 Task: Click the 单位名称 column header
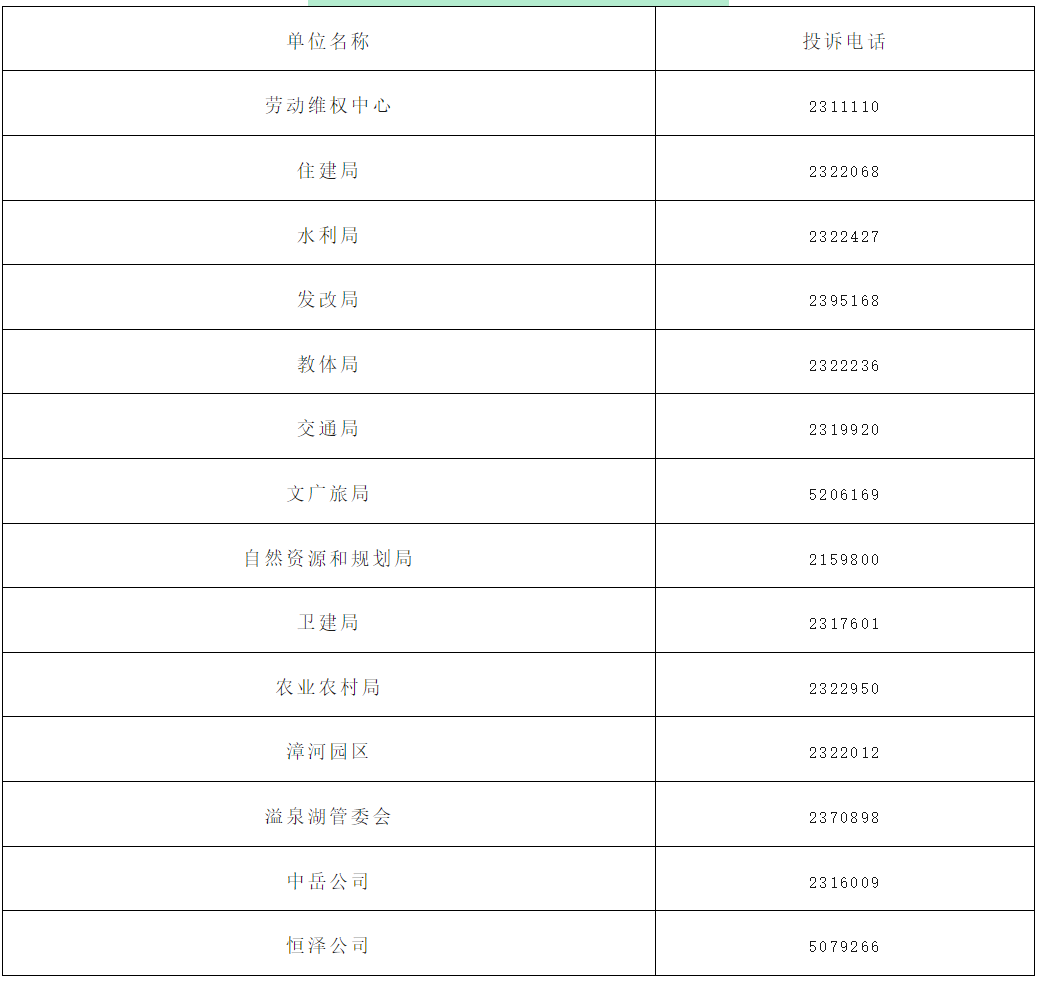(328, 41)
